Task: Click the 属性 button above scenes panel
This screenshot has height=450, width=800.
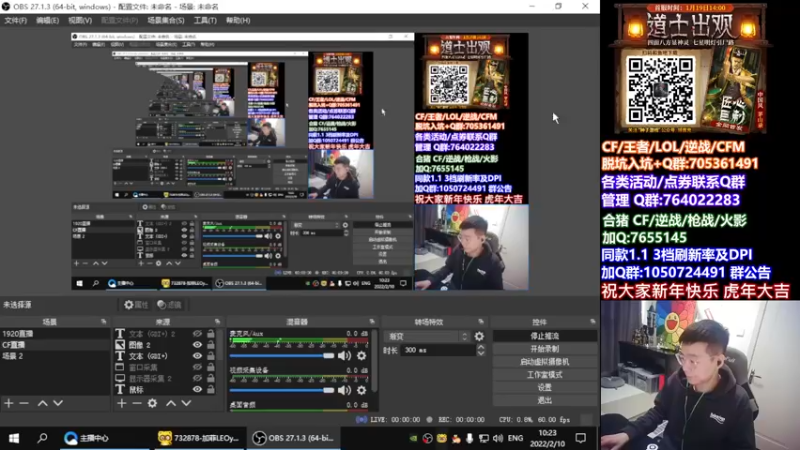Action: [136, 305]
